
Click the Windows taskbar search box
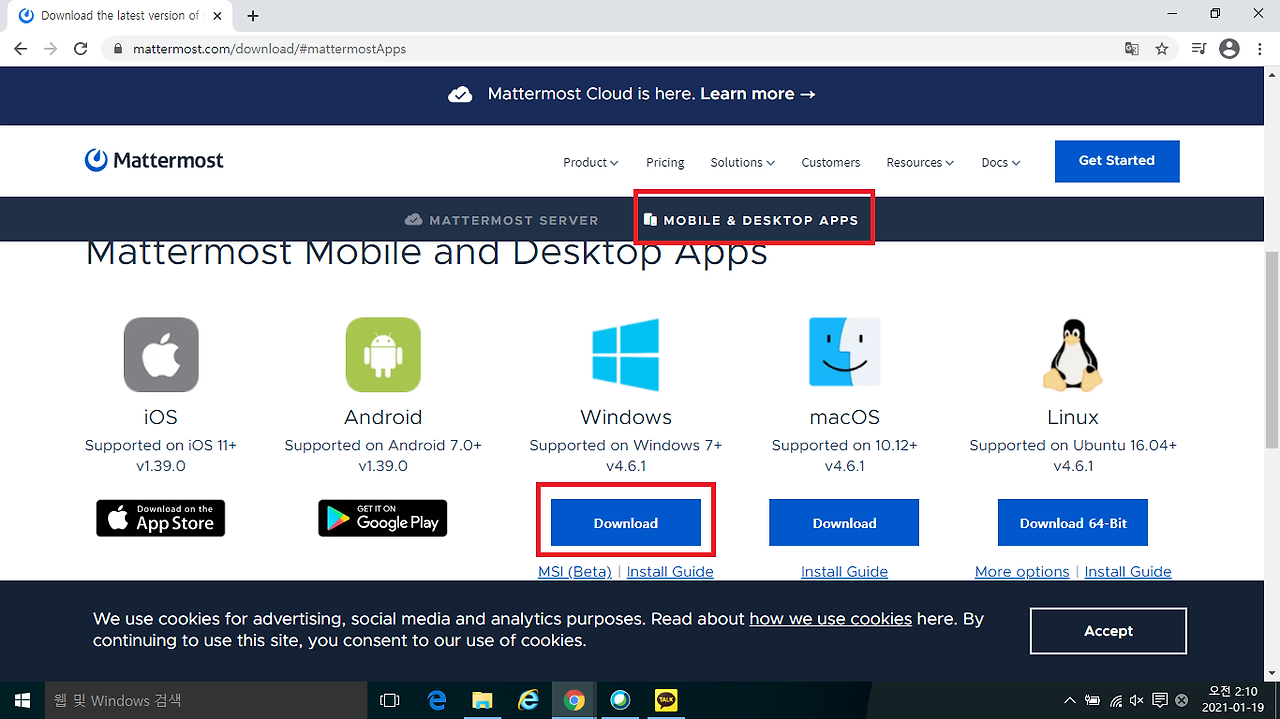(x=205, y=701)
